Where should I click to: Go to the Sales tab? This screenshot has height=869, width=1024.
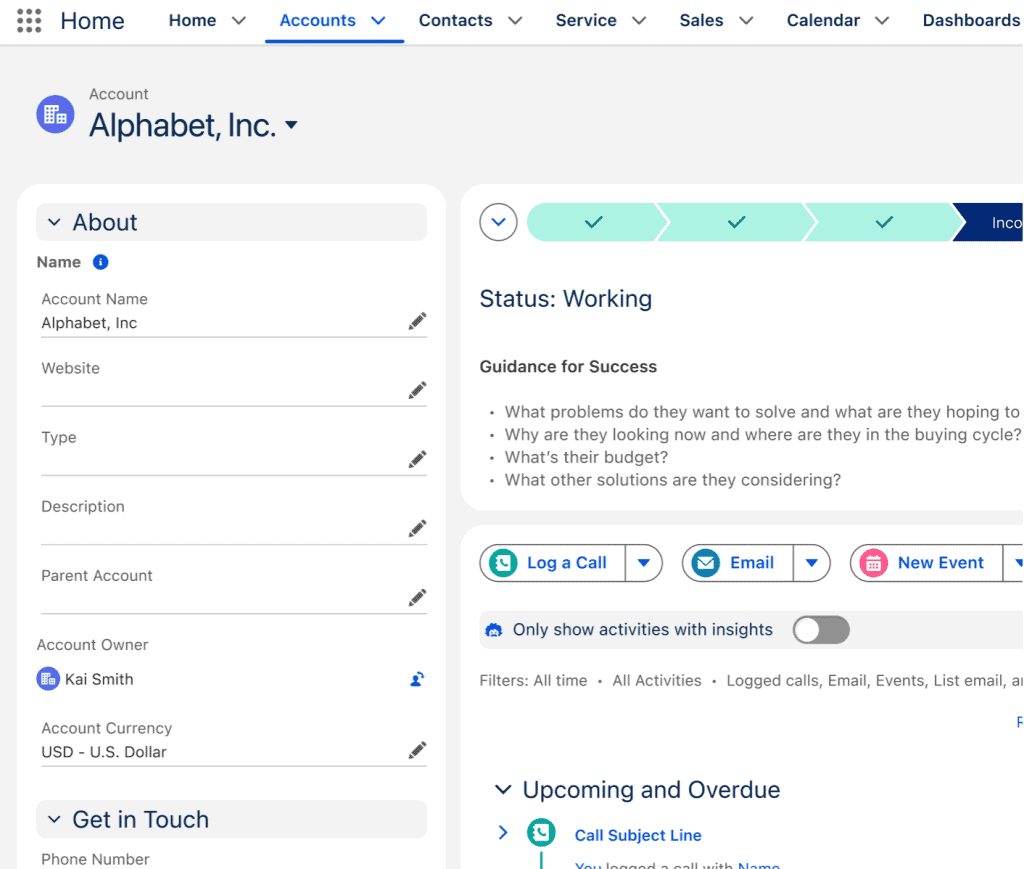tap(701, 21)
